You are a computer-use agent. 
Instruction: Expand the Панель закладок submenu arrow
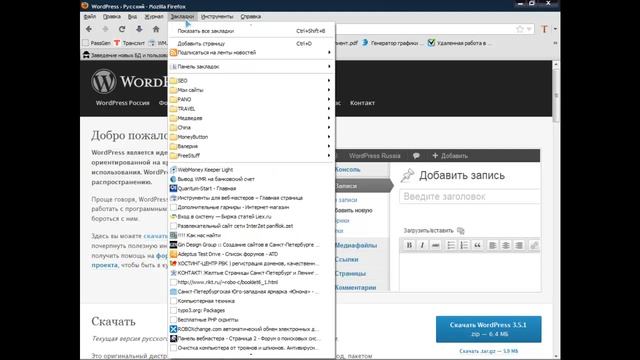[x=329, y=67]
